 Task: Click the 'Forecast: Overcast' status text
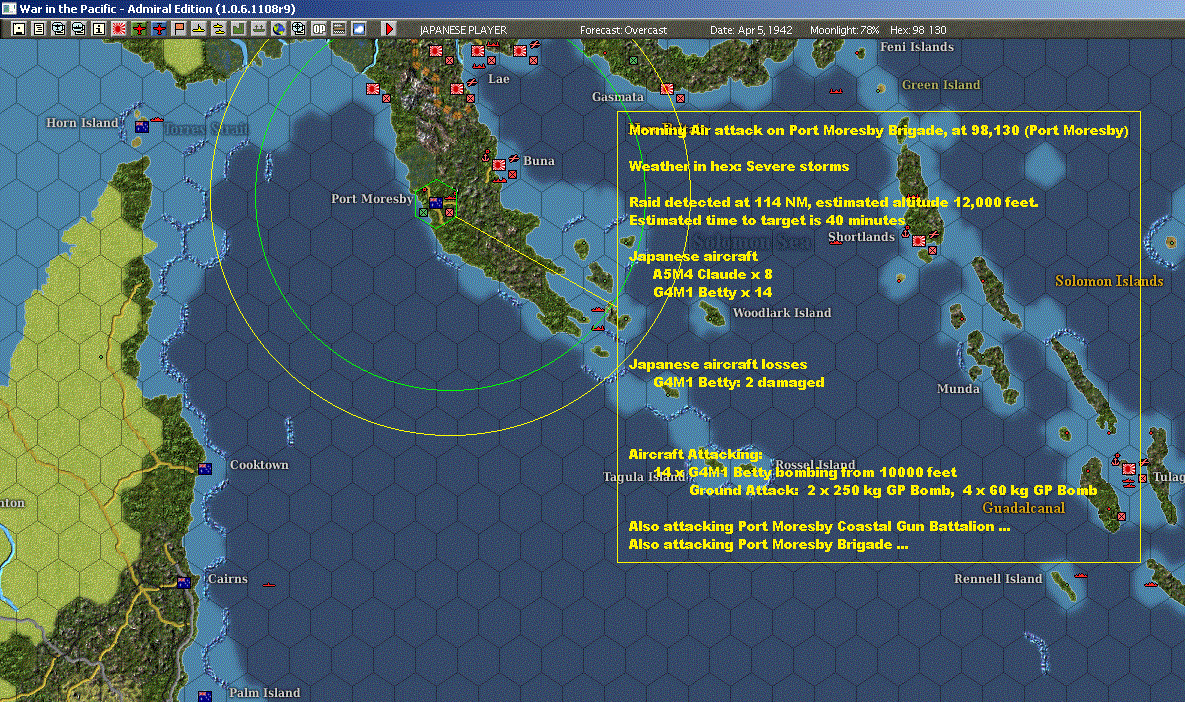pyautogui.click(x=623, y=30)
